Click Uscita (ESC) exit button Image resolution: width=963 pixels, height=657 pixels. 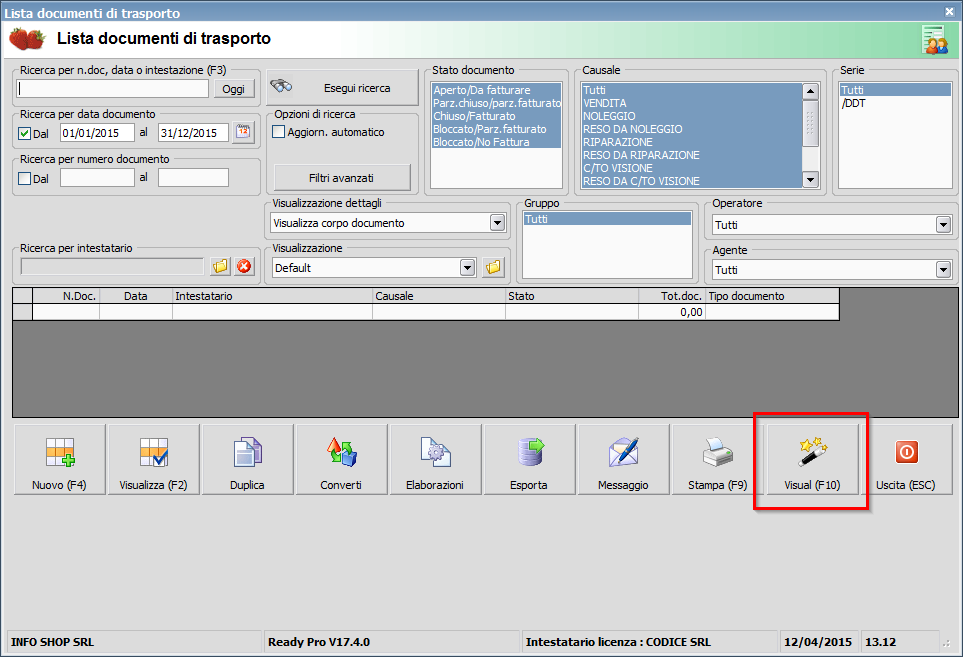pyautogui.click(x=906, y=459)
